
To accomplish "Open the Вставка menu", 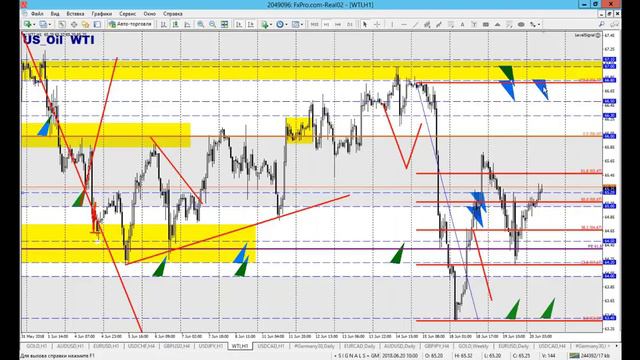I will point(75,14).
